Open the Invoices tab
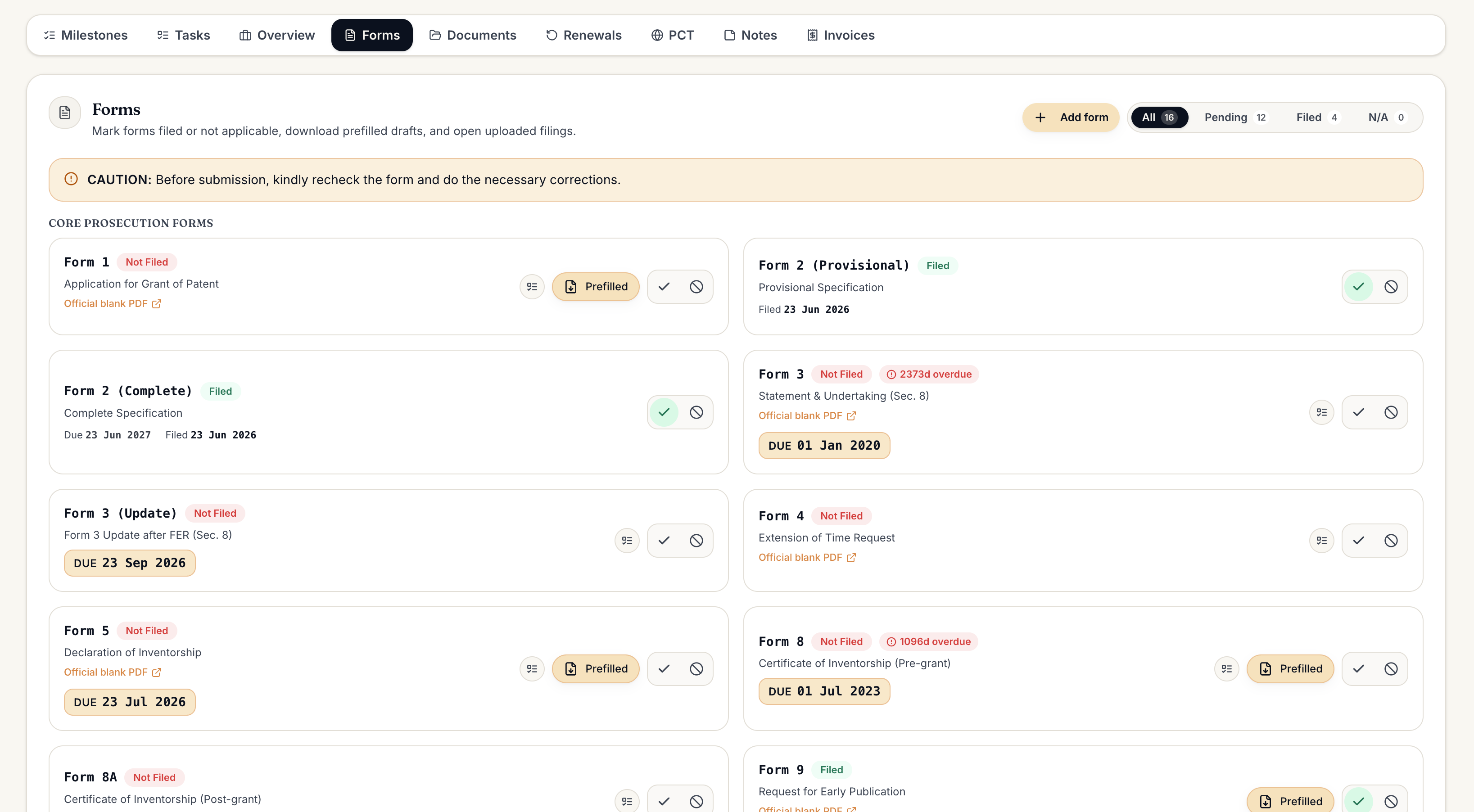This screenshot has height=812, width=1474. click(841, 35)
